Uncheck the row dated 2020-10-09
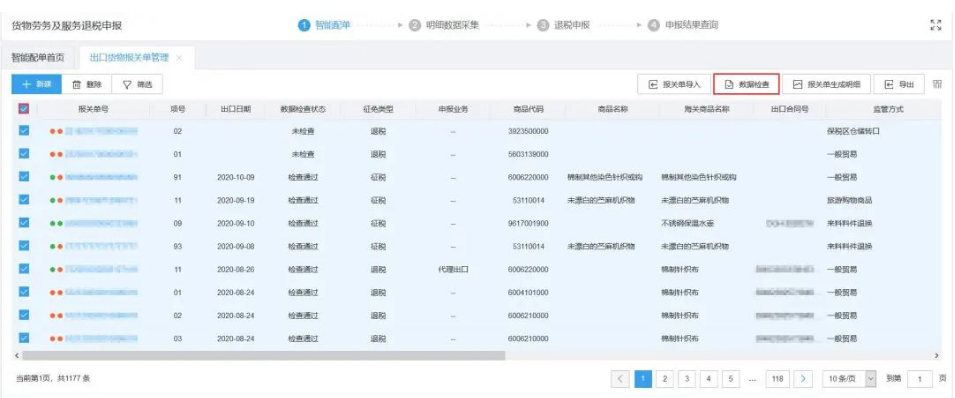 coord(24,177)
